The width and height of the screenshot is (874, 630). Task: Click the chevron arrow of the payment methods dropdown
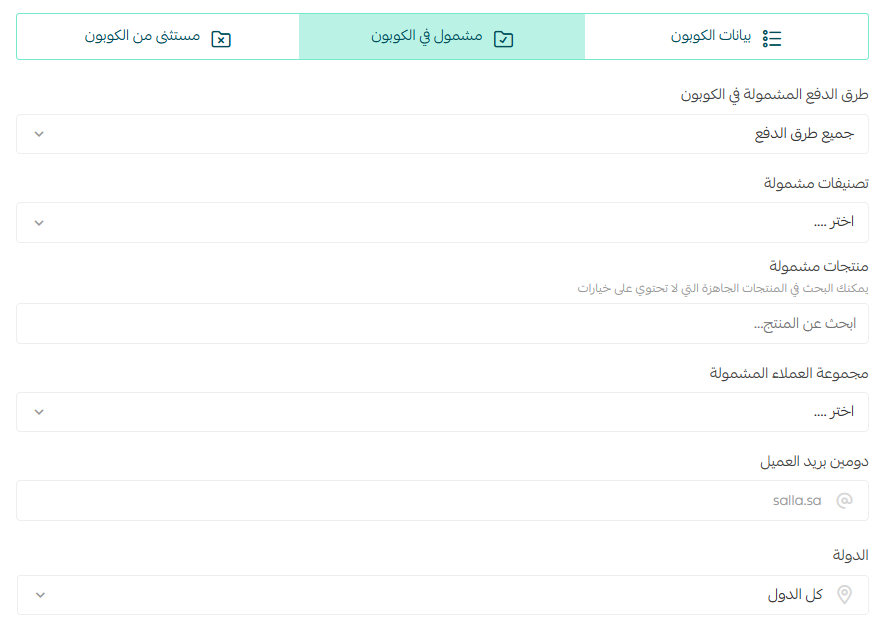coord(39,134)
